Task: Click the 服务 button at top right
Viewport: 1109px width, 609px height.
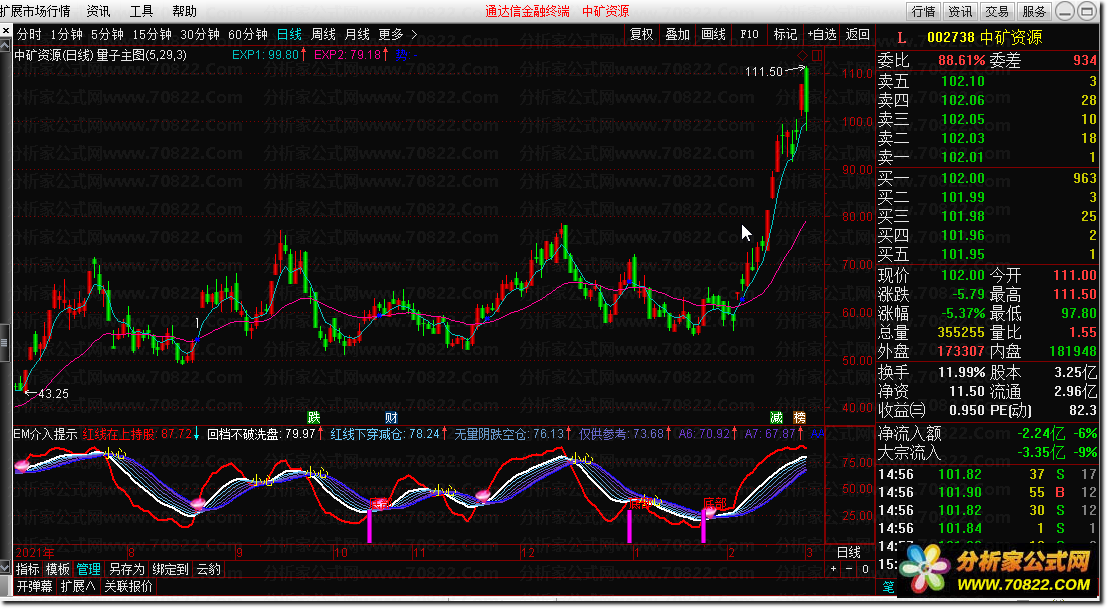Action: click(1034, 11)
